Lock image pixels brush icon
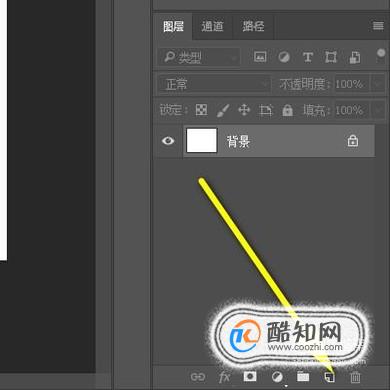 point(223,110)
